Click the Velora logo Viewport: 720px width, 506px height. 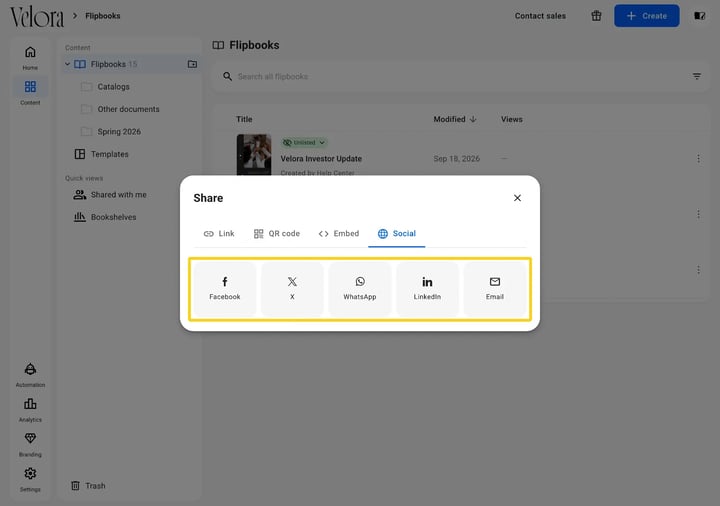click(x=37, y=17)
